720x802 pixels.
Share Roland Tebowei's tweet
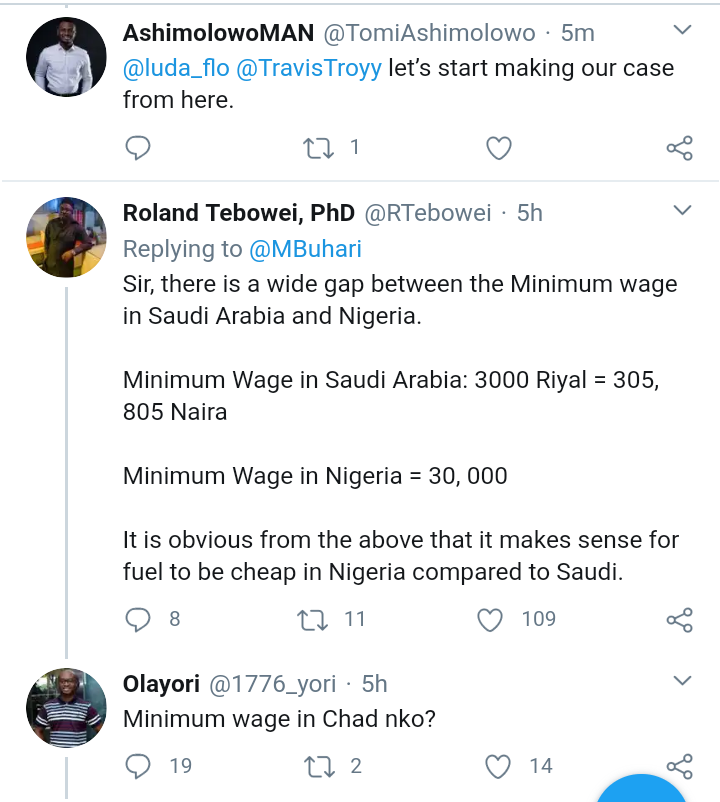click(x=679, y=620)
